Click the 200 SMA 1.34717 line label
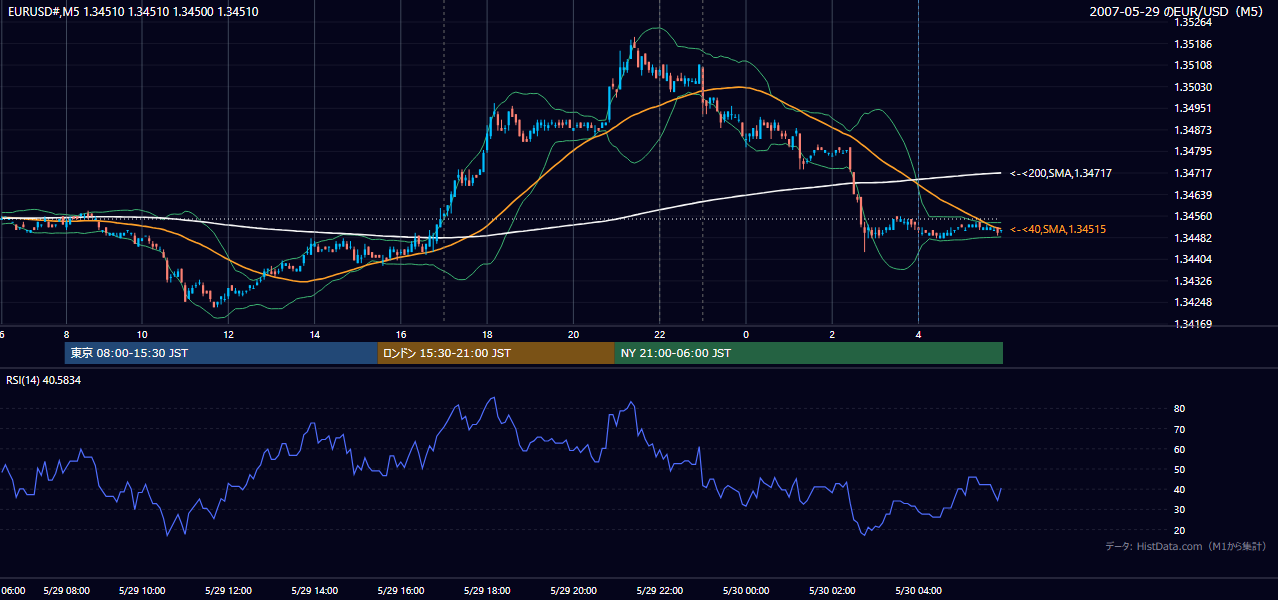This screenshot has height=600, width=1278. click(1061, 174)
